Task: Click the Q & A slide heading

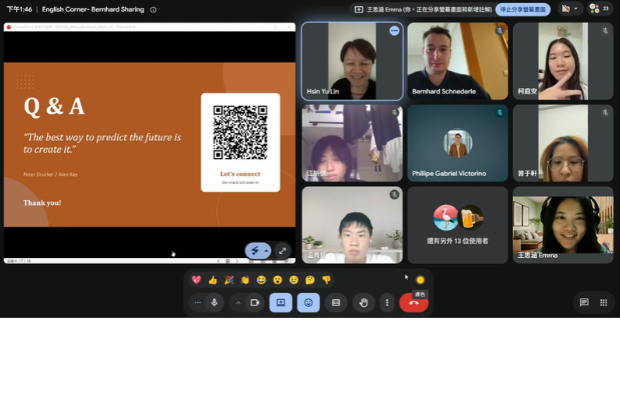Action: pos(54,106)
